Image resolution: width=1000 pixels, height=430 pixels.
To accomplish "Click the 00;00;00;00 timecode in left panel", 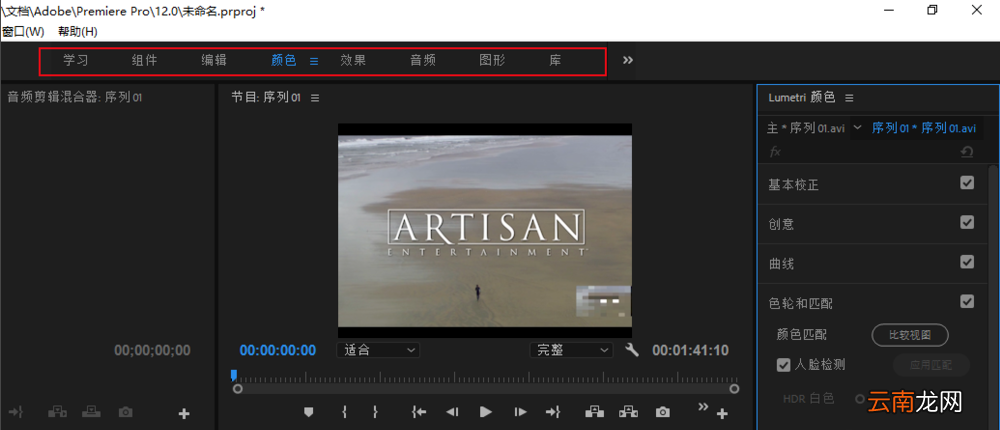I will tap(152, 350).
